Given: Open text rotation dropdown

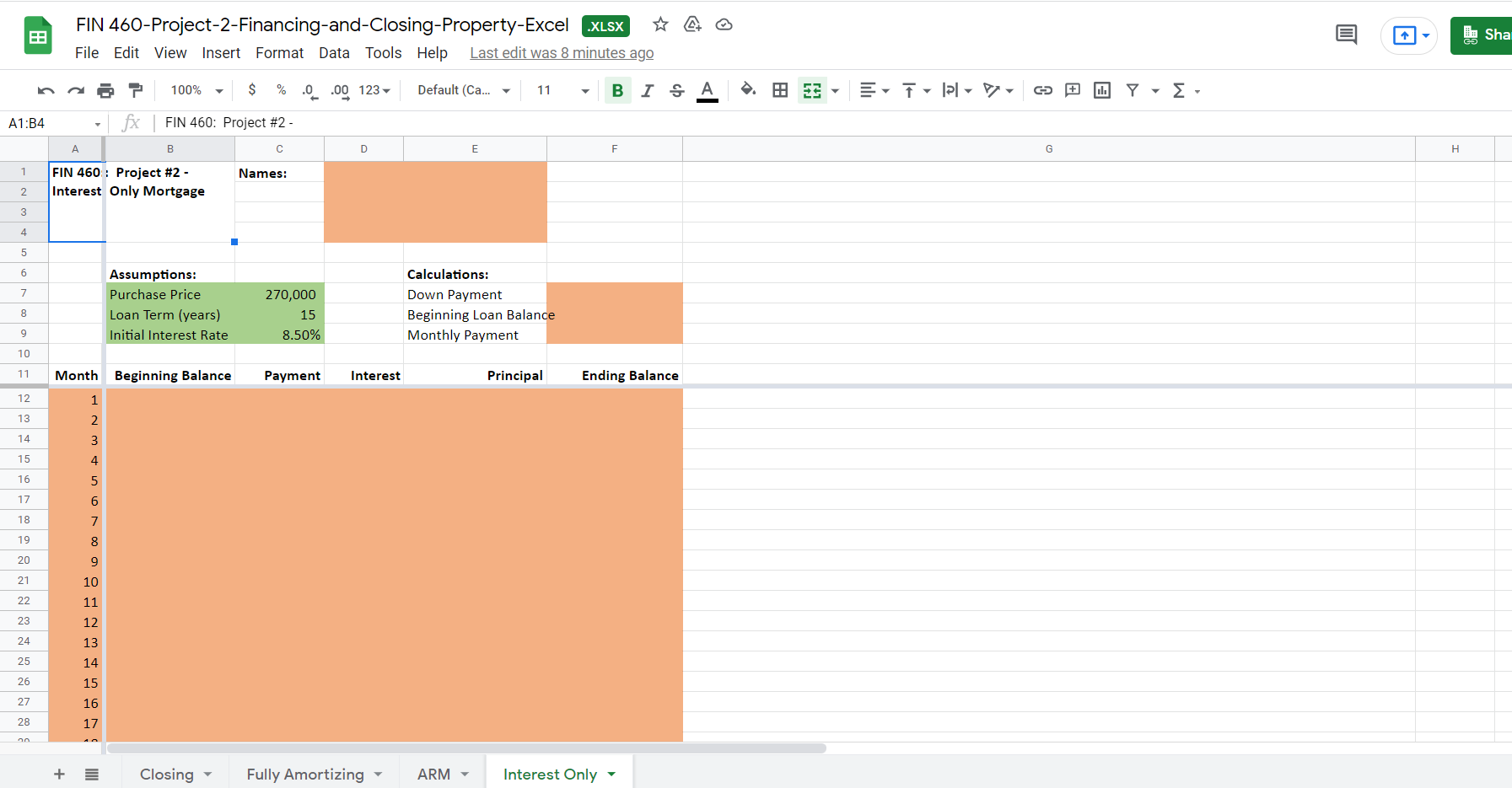Looking at the screenshot, I should (x=998, y=90).
